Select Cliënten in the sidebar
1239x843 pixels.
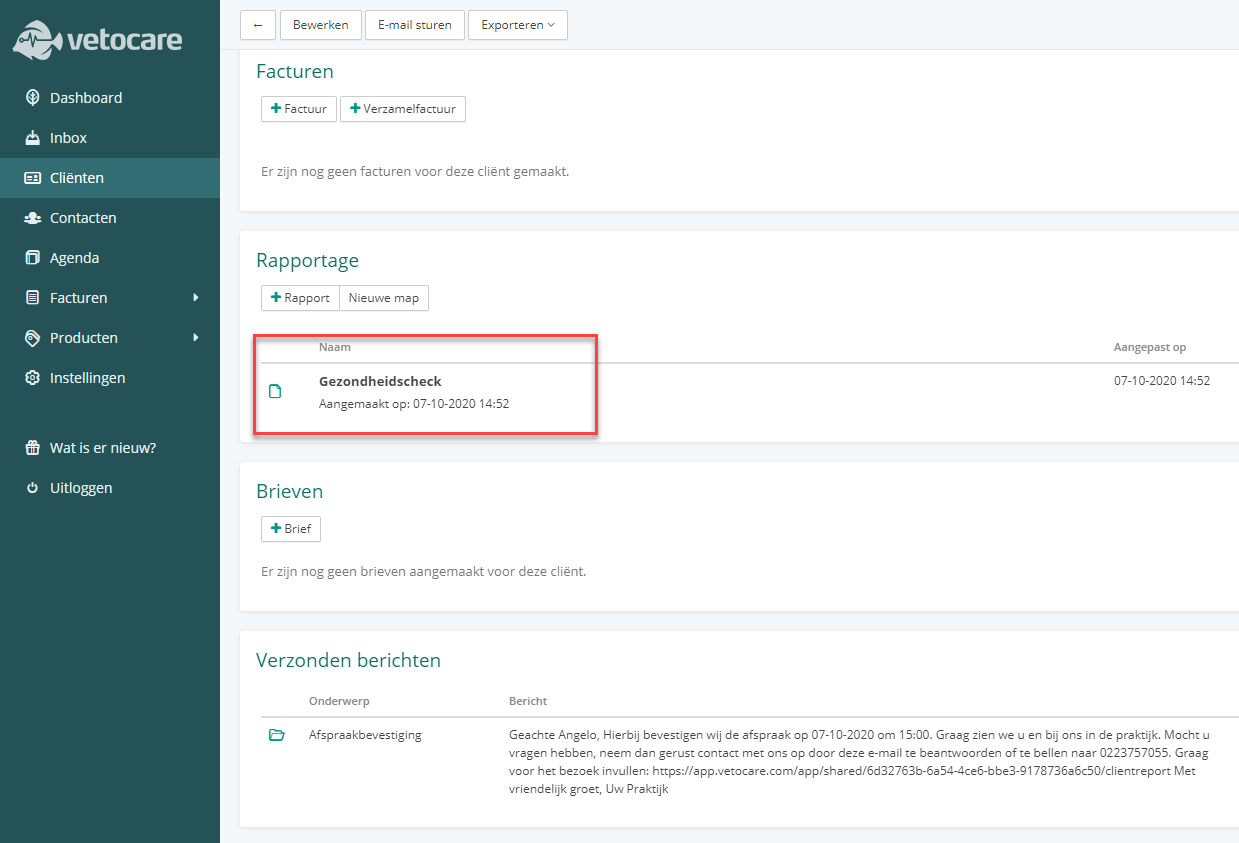pyautogui.click(x=110, y=178)
